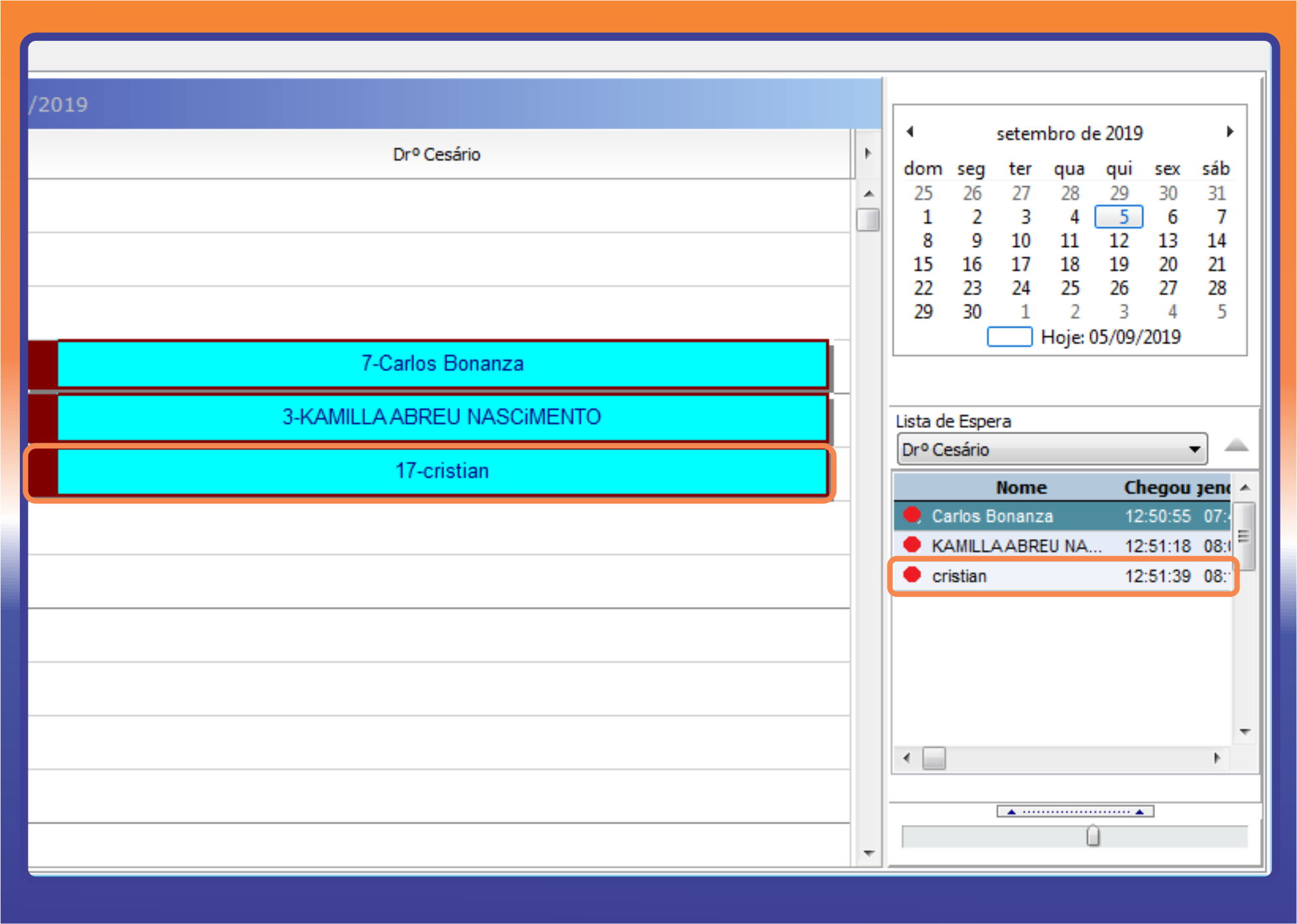
Task: Click the red status dot beside cristian
Action: (x=912, y=575)
